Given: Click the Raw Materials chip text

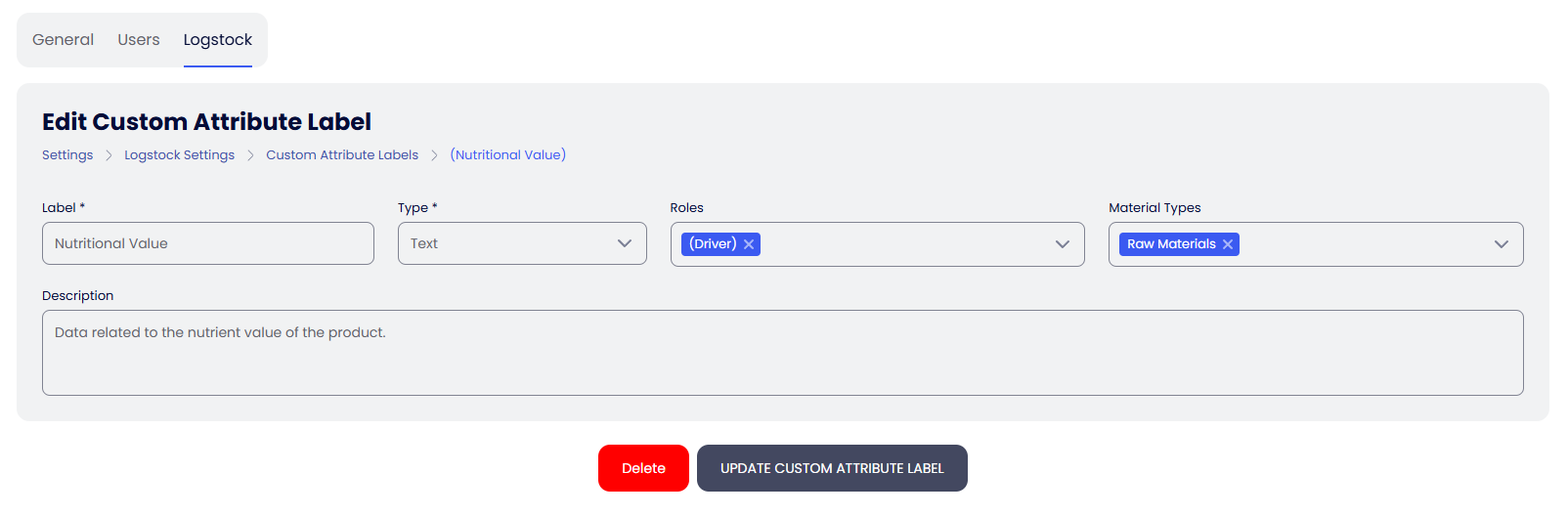Looking at the screenshot, I should [x=1171, y=244].
